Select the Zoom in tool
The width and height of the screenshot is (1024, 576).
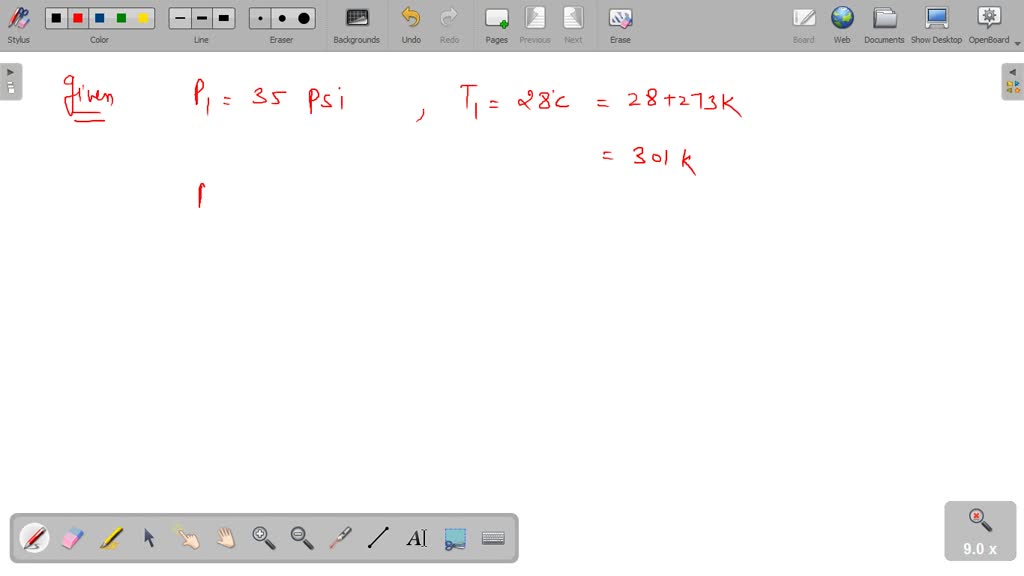264,538
